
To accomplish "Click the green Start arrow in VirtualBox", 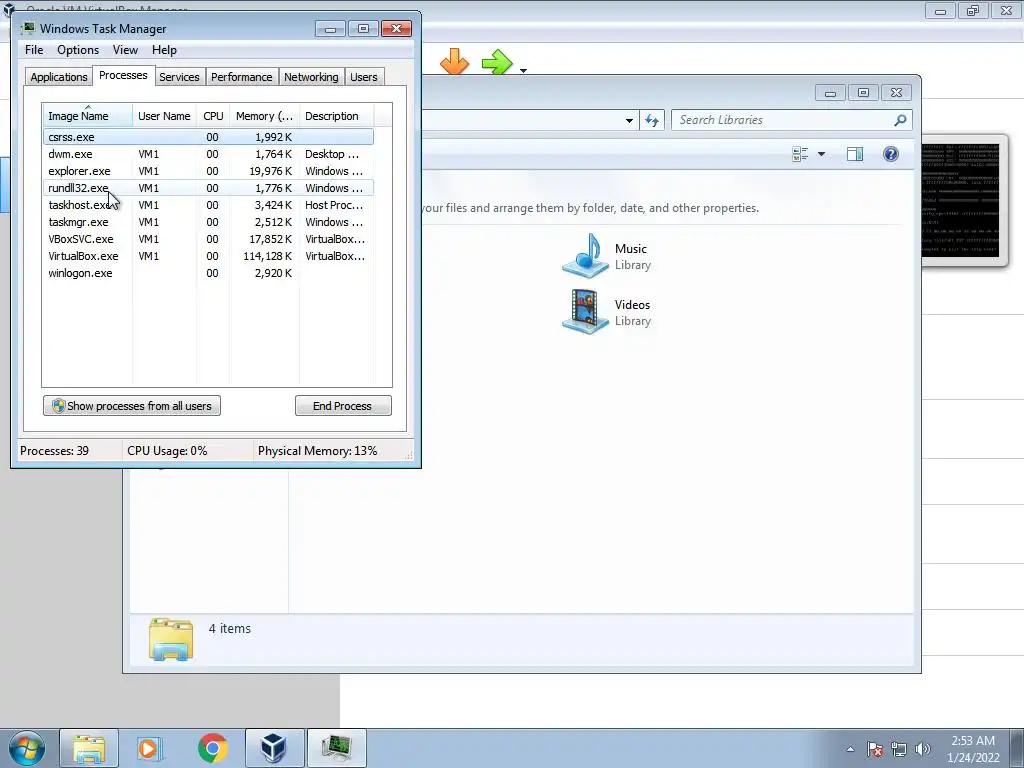I will click(x=497, y=62).
